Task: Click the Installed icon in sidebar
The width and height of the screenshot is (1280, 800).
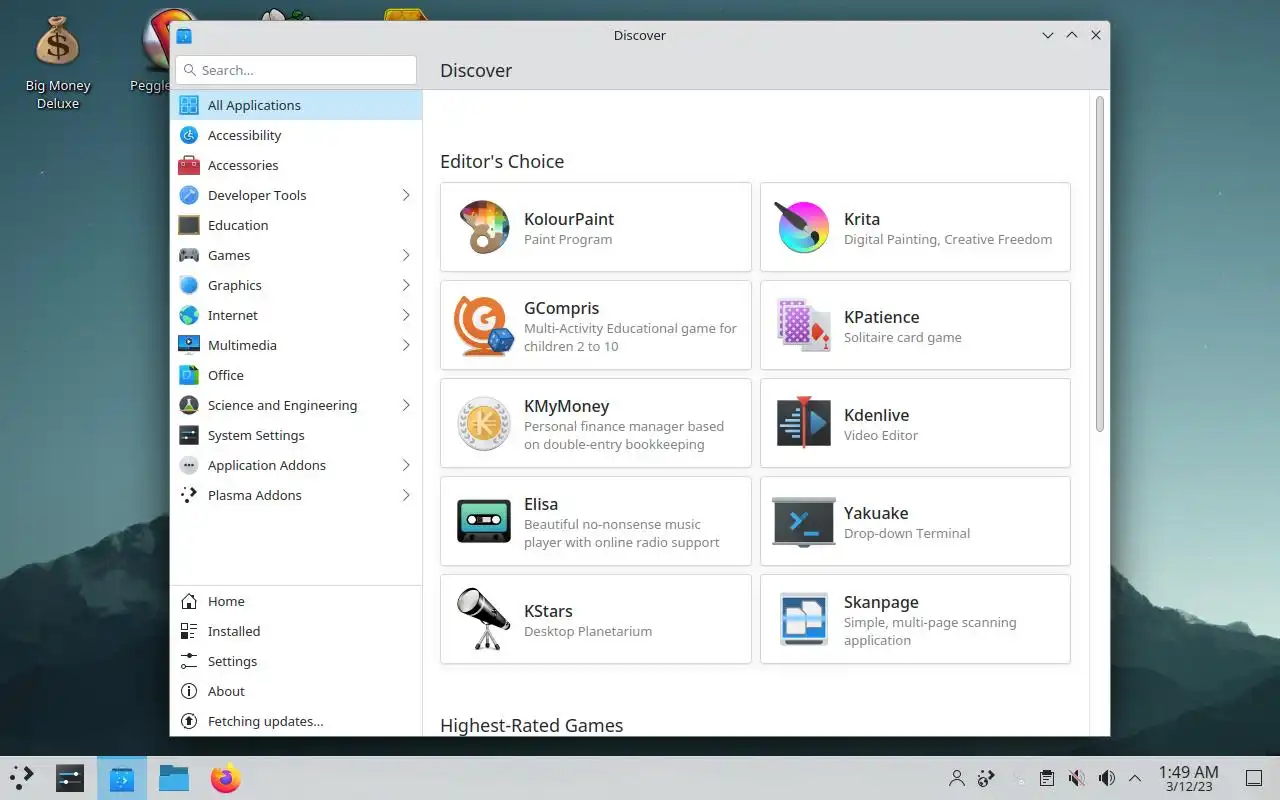Action: 189,631
